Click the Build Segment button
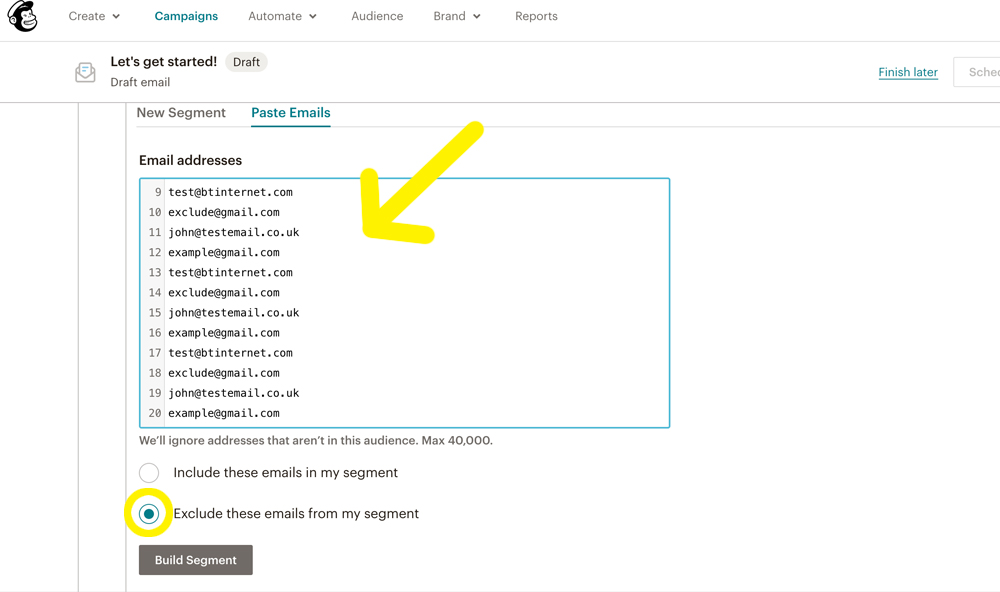Screen dimensions: 1000x592 [x=196, y=560]
